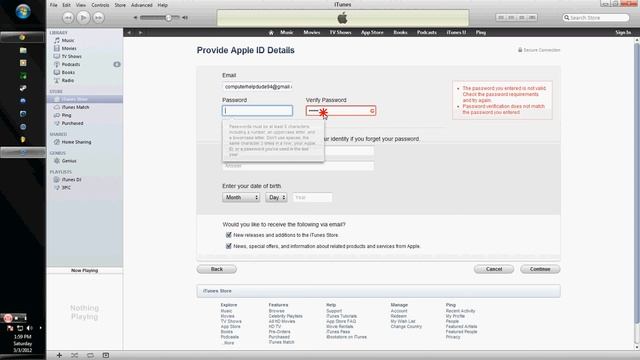Open the File menu
Image resolution: width=640 pixels, height=360 pixels.
click(53, 5)
